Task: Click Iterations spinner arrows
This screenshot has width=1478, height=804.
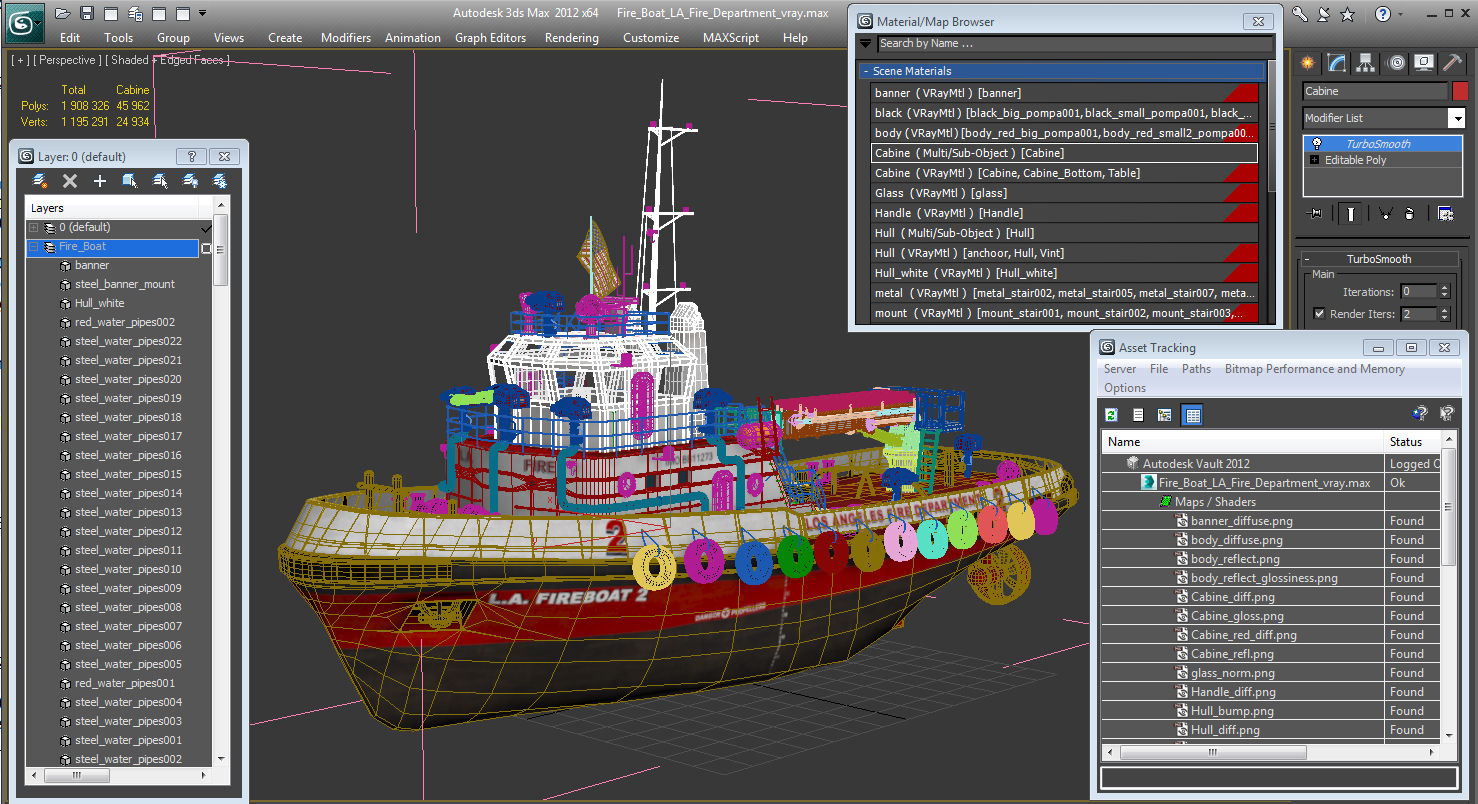Action: click(1444, 292)
